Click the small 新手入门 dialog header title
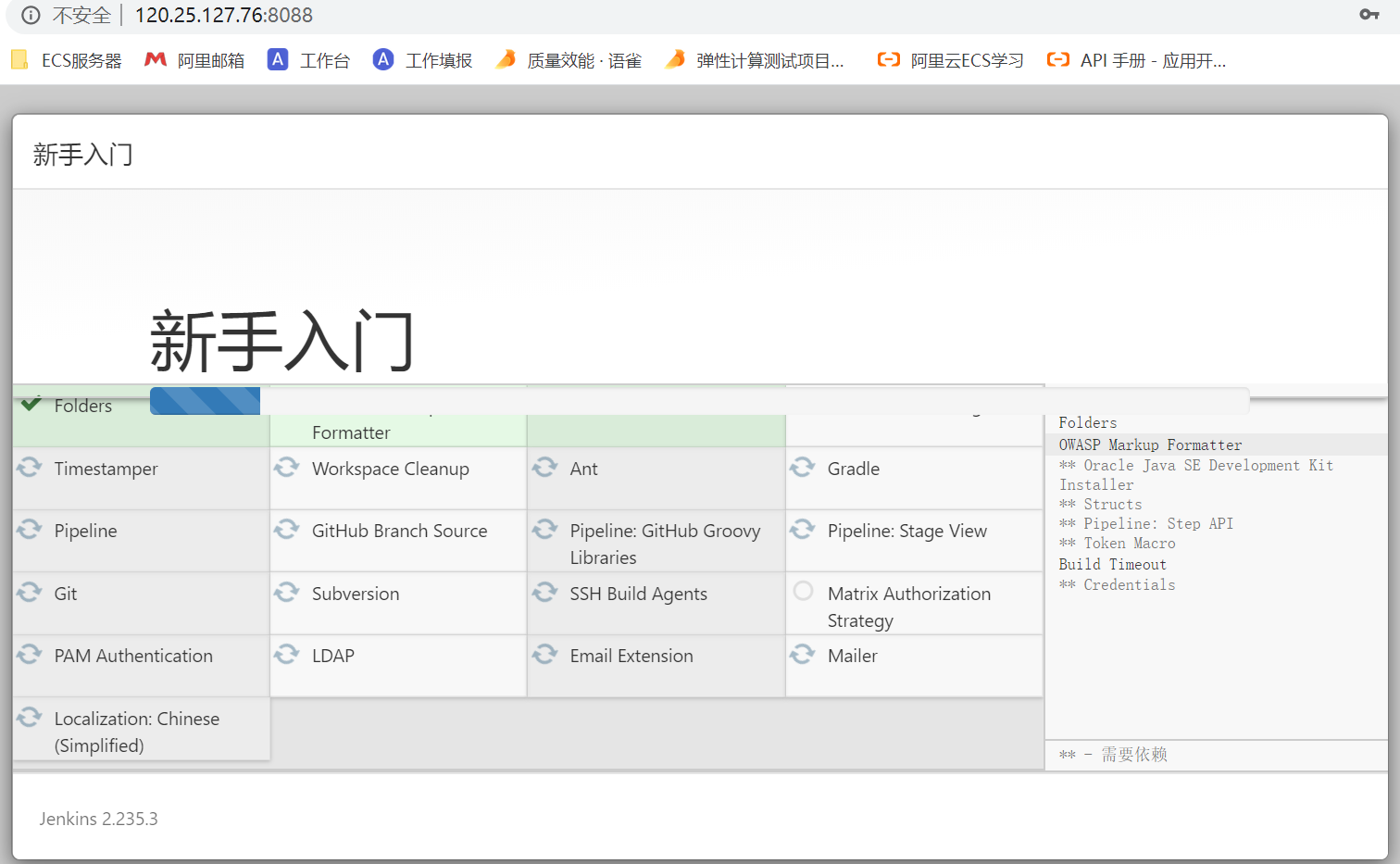 coord(82,154)
